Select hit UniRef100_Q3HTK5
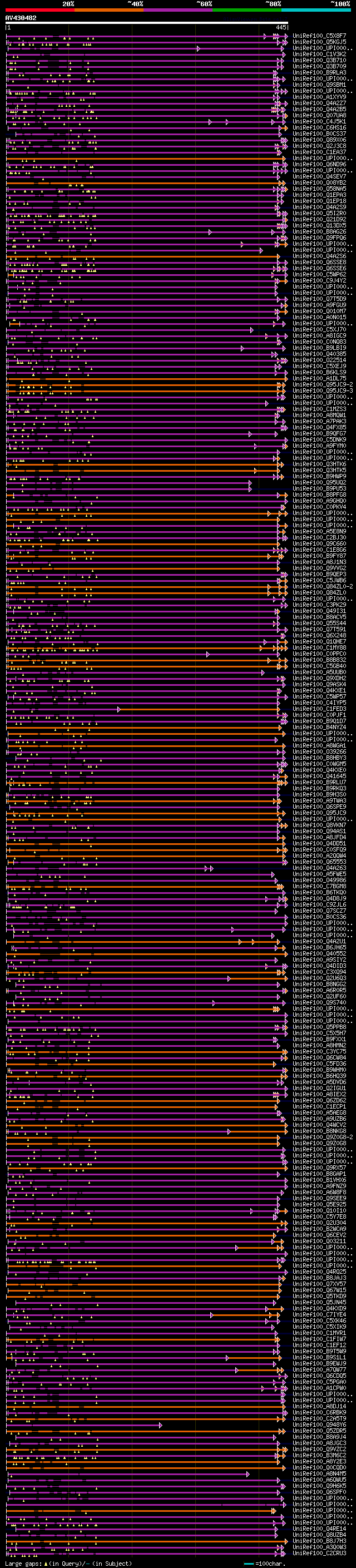 [319, 470]
